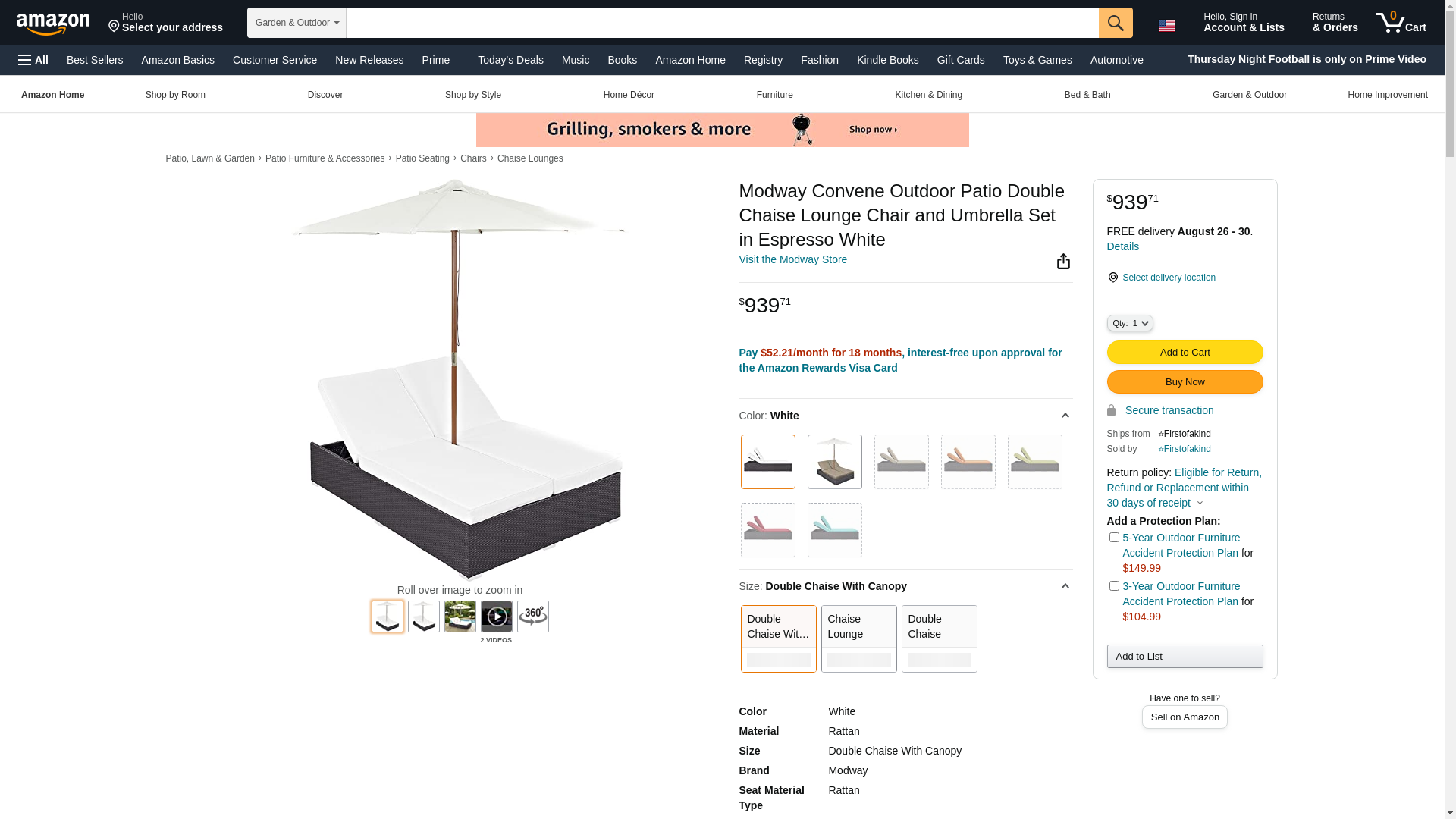Click the US flag language selector
This screenshot has width=1456, height=819.
[x=1166, y=25]
